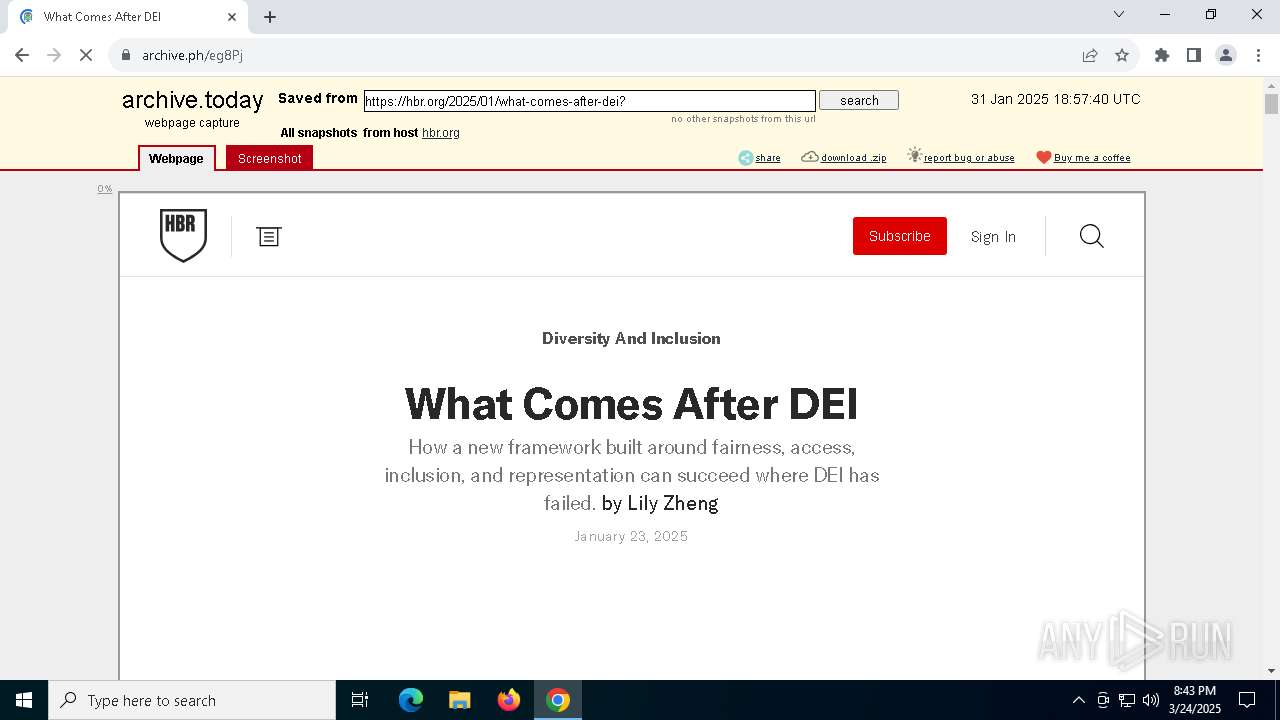Bookmark this page with star icon
1280x720 pixels.
pos(1122,55)
